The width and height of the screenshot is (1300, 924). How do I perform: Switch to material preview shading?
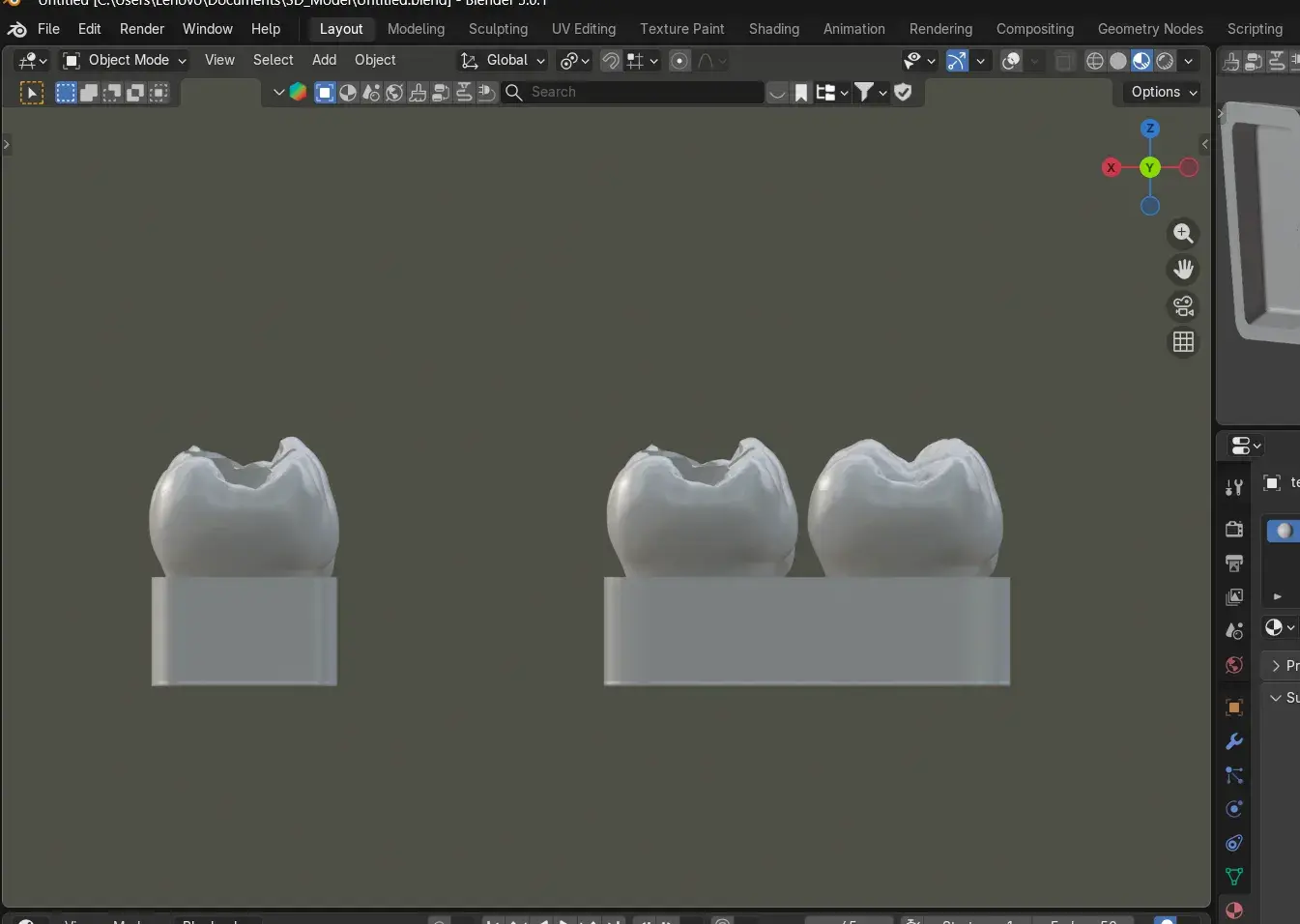(x=1141, y=61)
